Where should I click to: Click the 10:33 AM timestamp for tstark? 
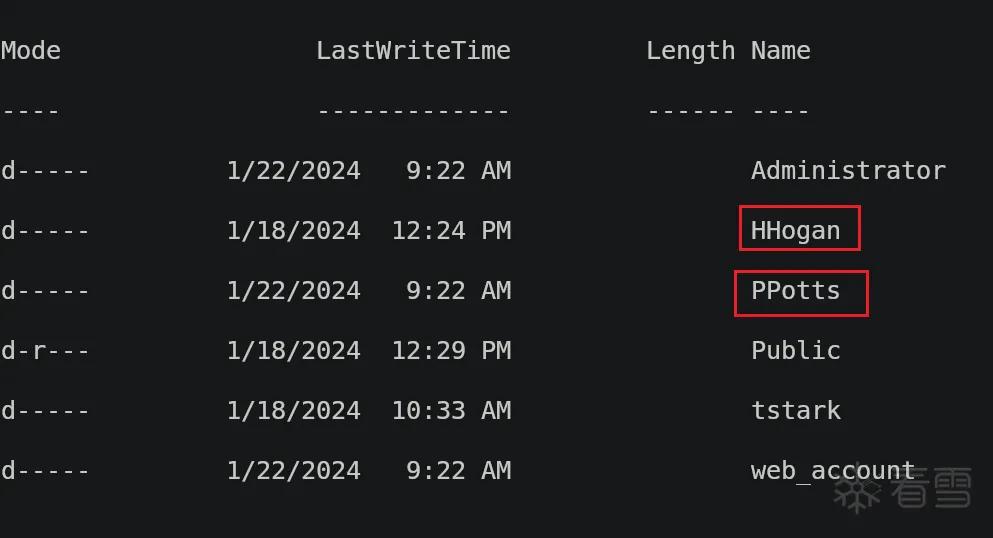(x=451, y=410)
